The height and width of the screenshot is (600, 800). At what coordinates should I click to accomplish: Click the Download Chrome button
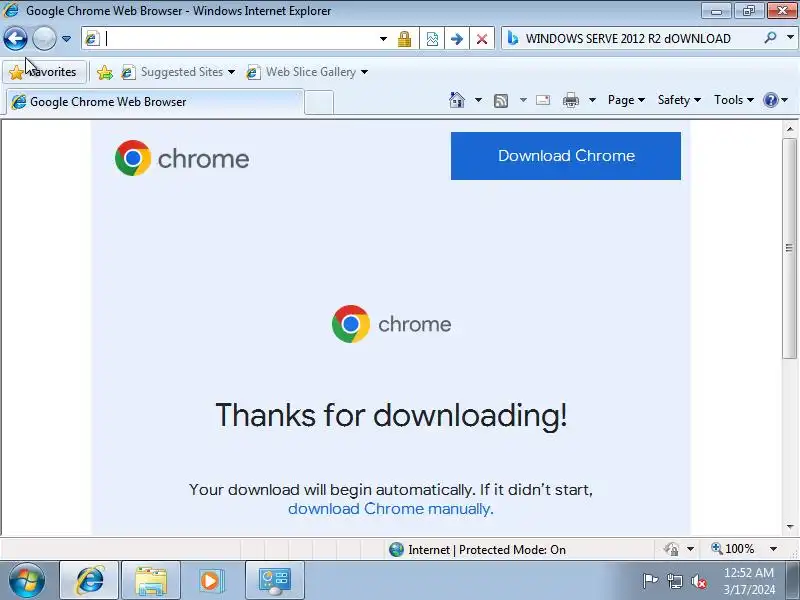[x=565, y=156]
